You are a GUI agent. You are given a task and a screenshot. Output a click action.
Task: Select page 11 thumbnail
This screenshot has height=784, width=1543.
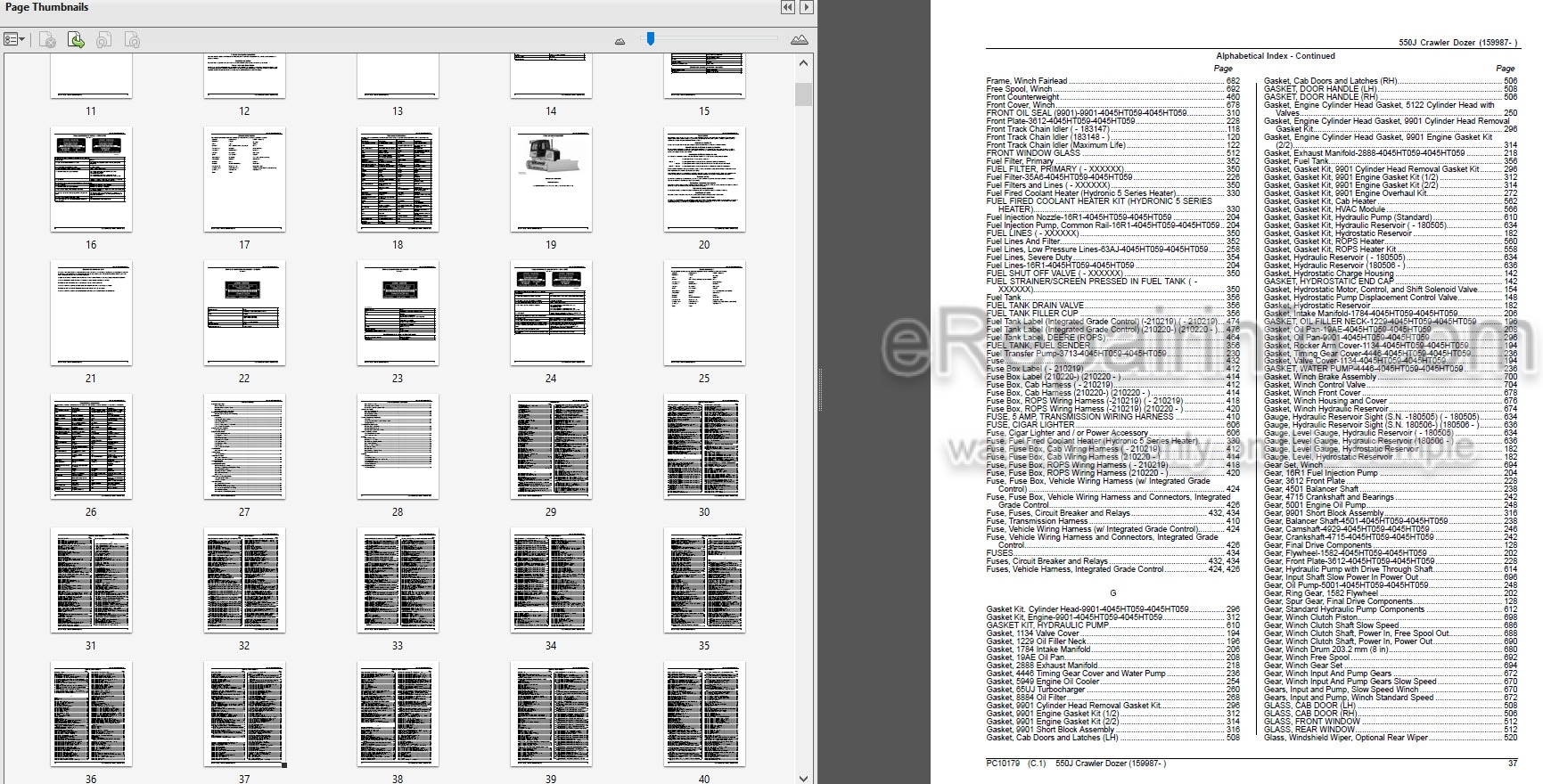[x=91, y=76]
